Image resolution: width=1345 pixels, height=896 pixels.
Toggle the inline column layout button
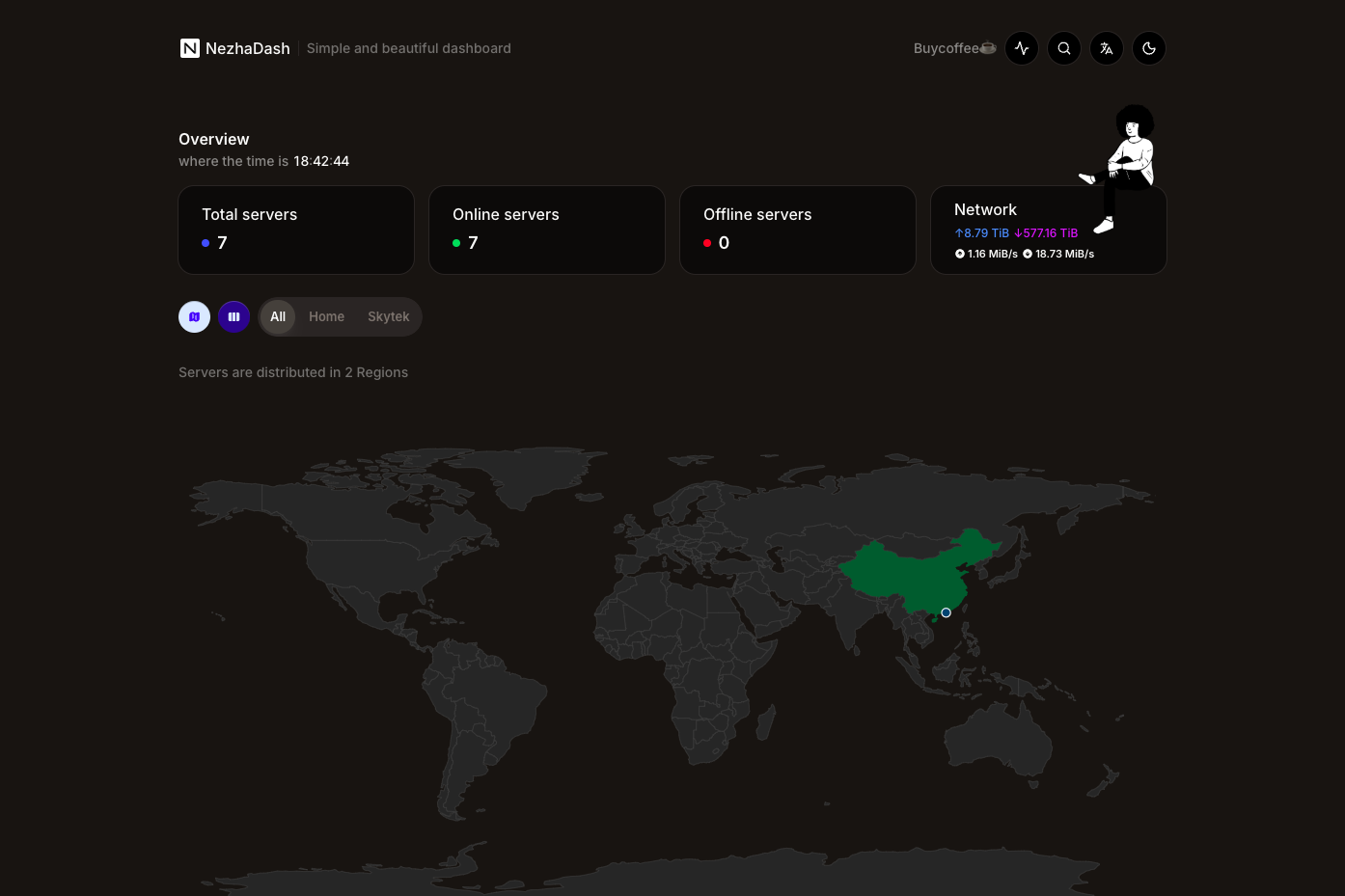(233, 316)
